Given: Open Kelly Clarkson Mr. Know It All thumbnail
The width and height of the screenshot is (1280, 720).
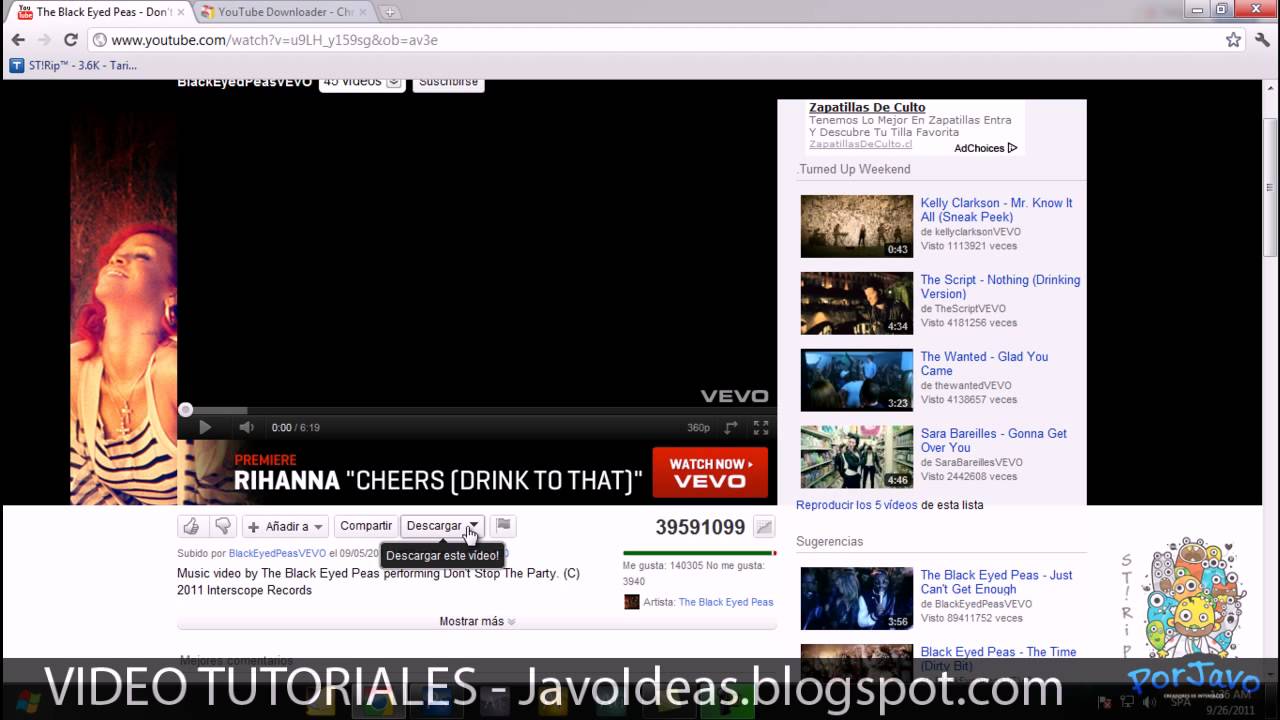Looking at the screenshot, I should coord(857,226).
